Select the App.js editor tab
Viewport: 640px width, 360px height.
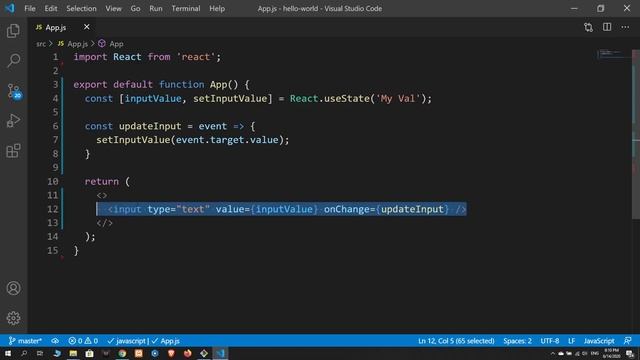click(61, 27)
